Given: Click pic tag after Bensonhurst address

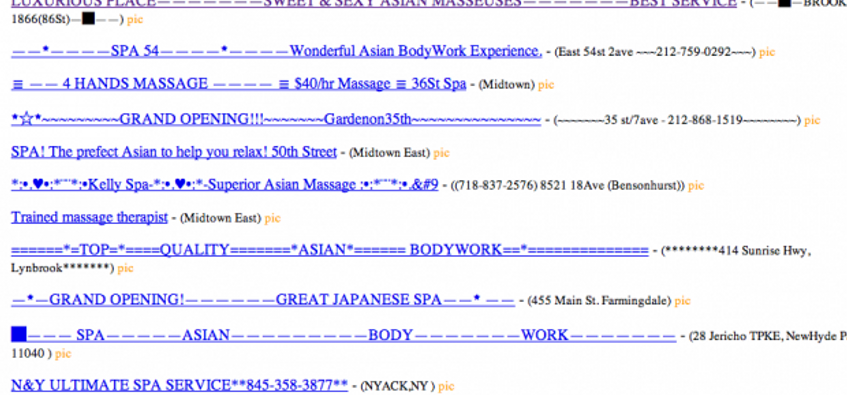Looking at the screenshot, I should point(696,186).
